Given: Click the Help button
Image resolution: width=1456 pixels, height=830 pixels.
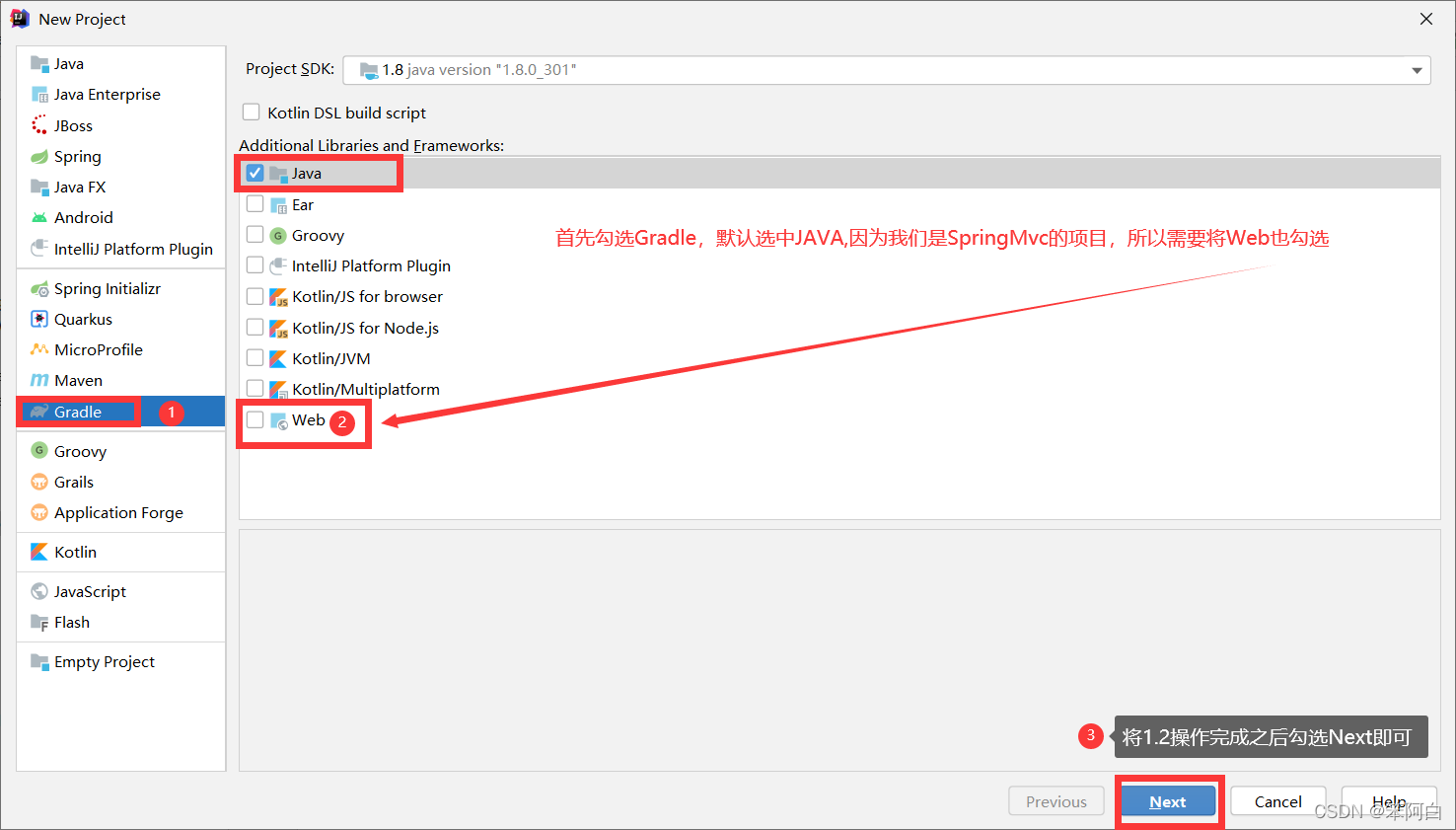Looking at the screenshot, I should pos(1389,801).
